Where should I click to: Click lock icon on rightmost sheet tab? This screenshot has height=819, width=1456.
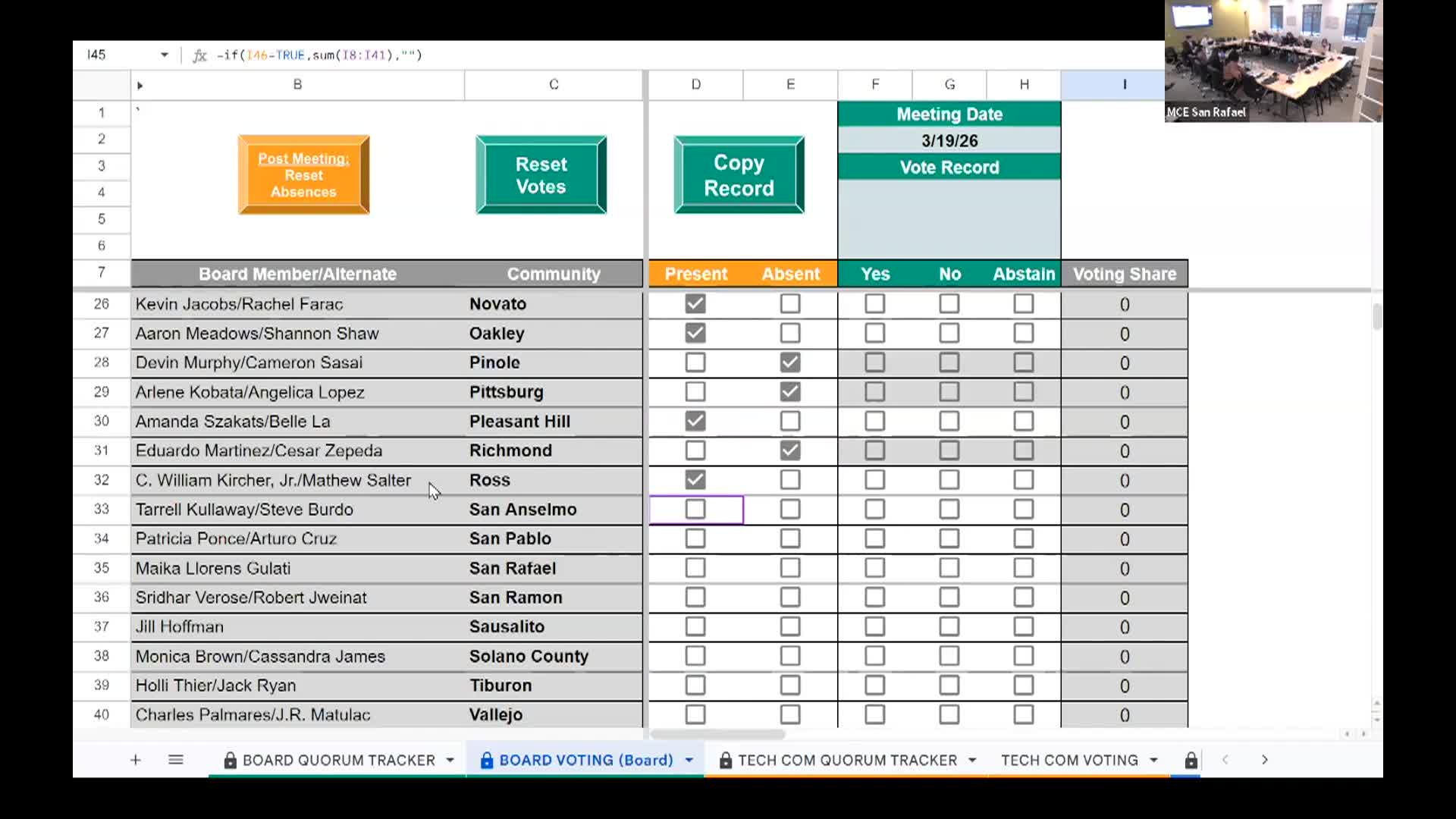(x=1191, y=761)
